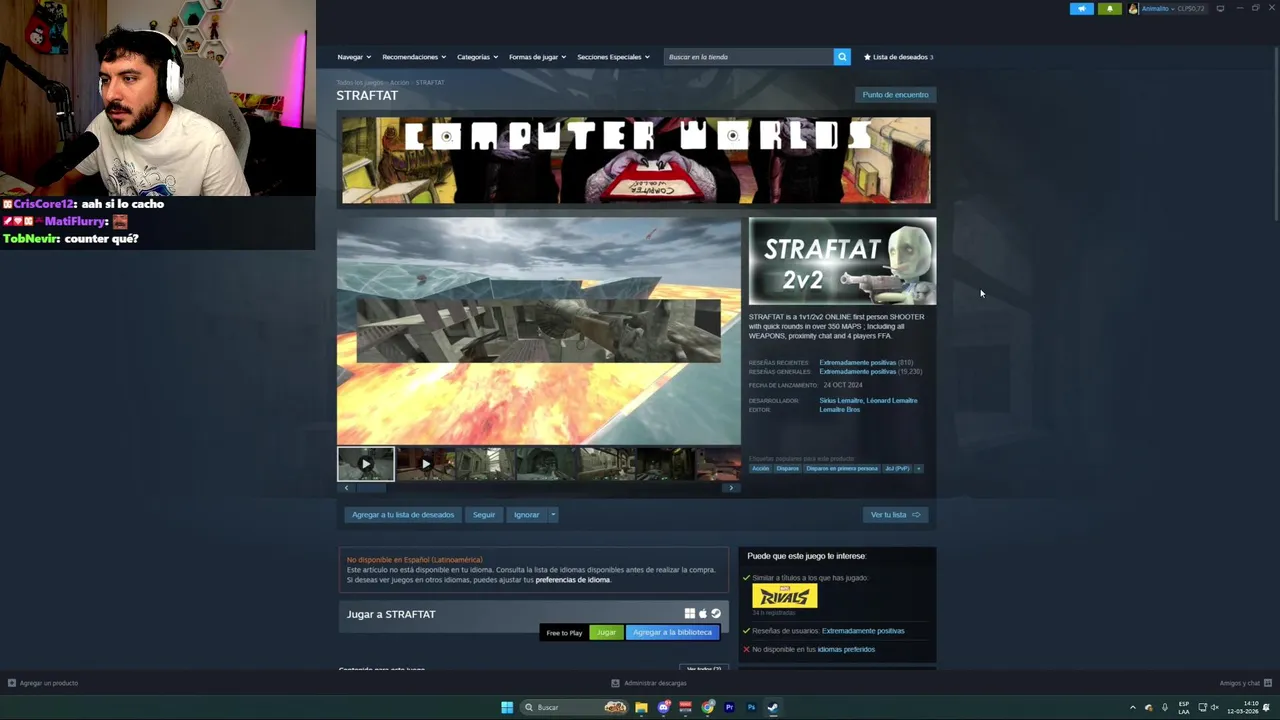
Task: Open the 'Lemaitre Bros' publisher link
Action: coord(839,409)
